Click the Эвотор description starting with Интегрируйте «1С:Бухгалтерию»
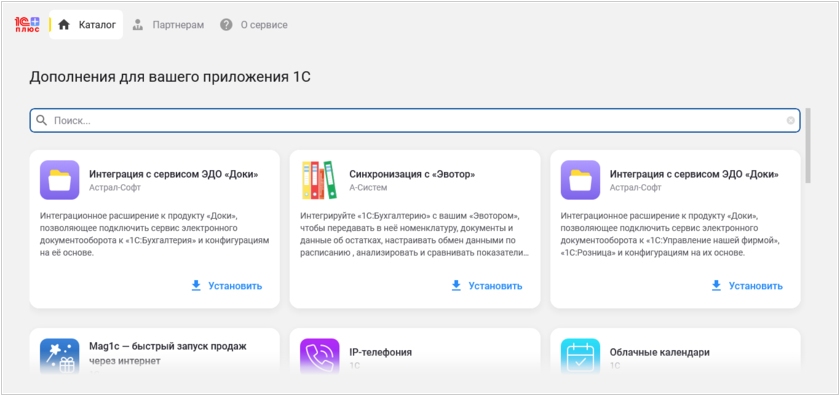 (x=415, y=234)
